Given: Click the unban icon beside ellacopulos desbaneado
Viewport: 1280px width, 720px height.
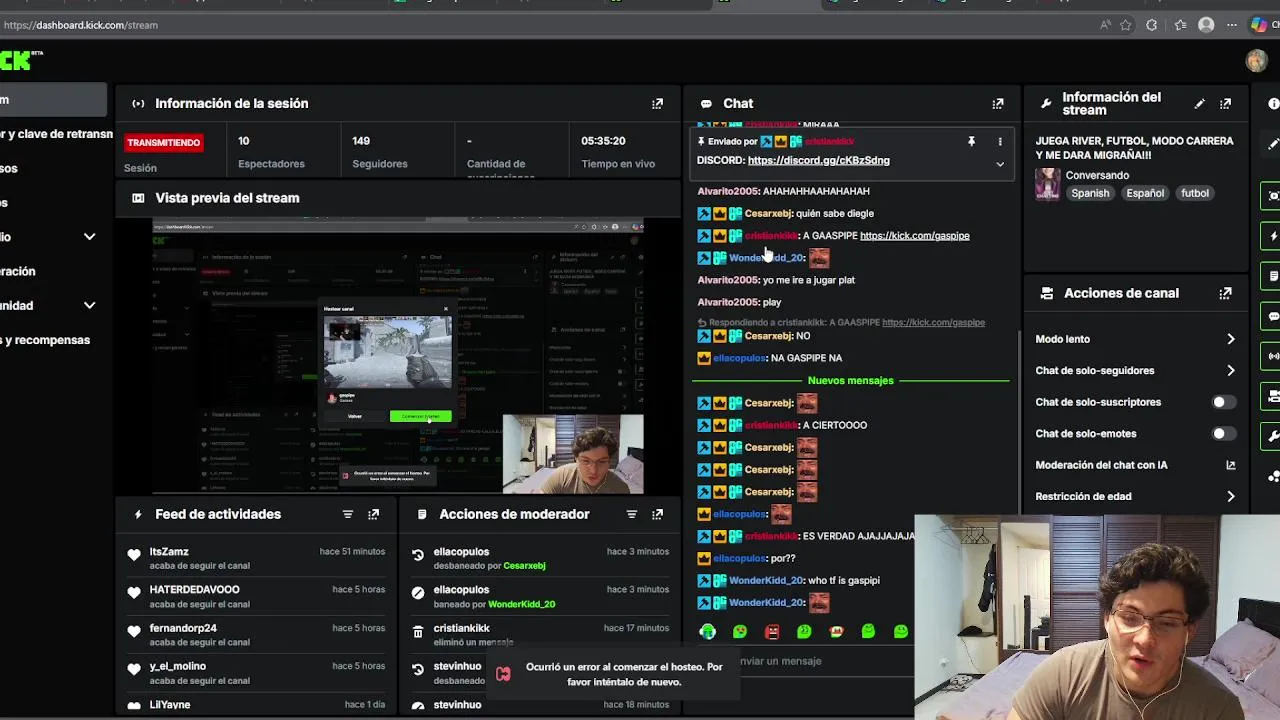Looking at the screenshot, I should 418,554.
